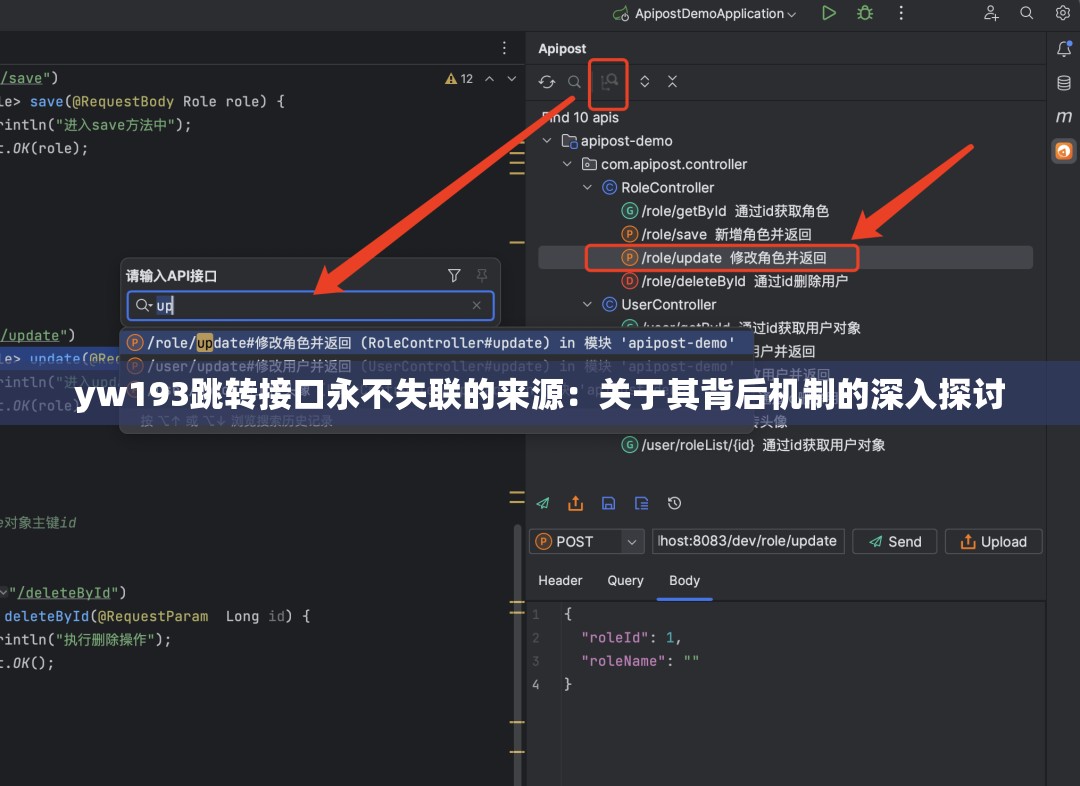Expand the POST method dropdown
Screen dimensions: 1080x786
[x=630, y=541]
